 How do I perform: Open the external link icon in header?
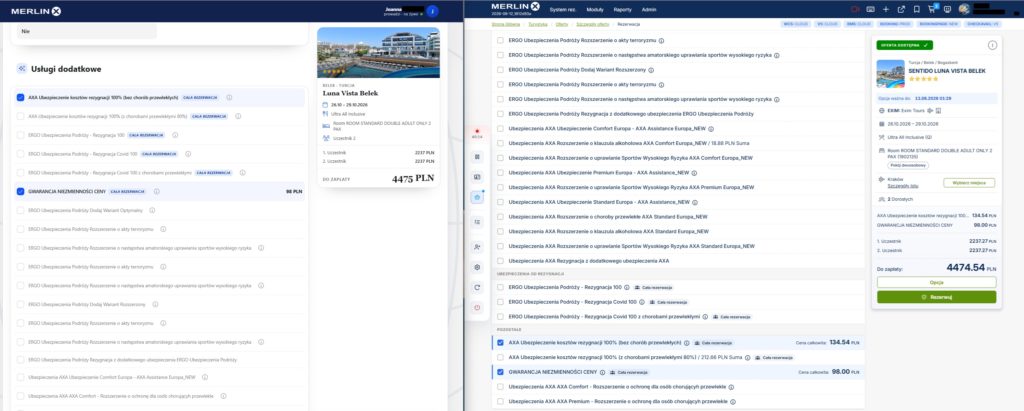[x=901, y=9]
